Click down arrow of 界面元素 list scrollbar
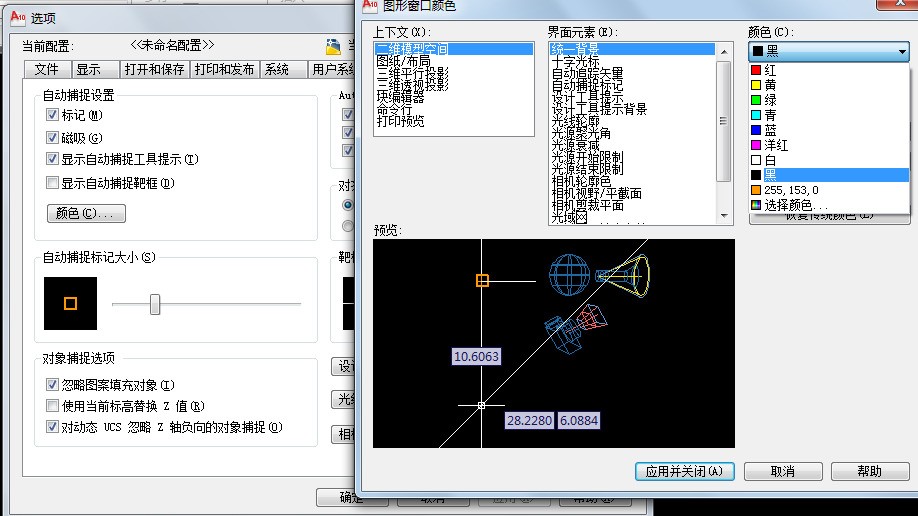Screen dimensions: 918x516 coord(724,216)
